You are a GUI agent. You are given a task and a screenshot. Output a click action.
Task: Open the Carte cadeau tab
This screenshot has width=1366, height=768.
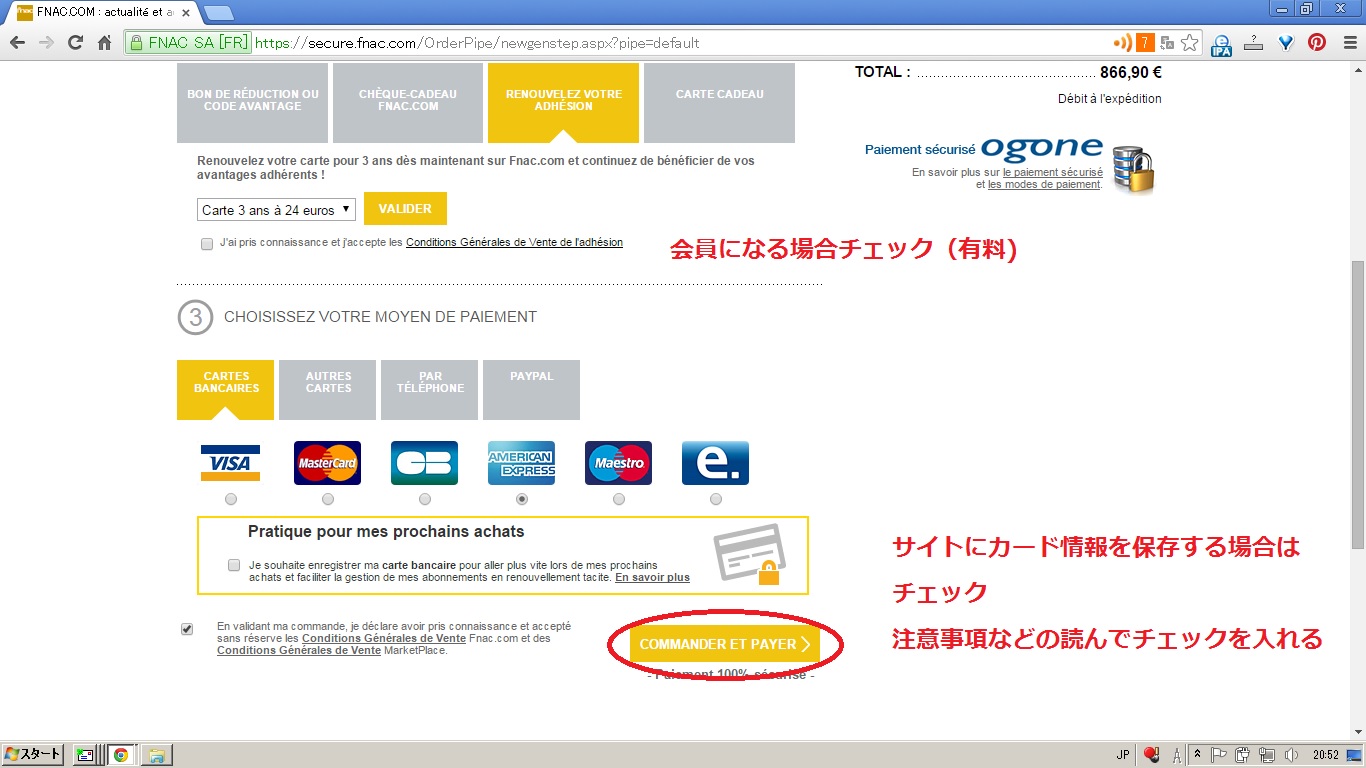[x=720, y=102]
